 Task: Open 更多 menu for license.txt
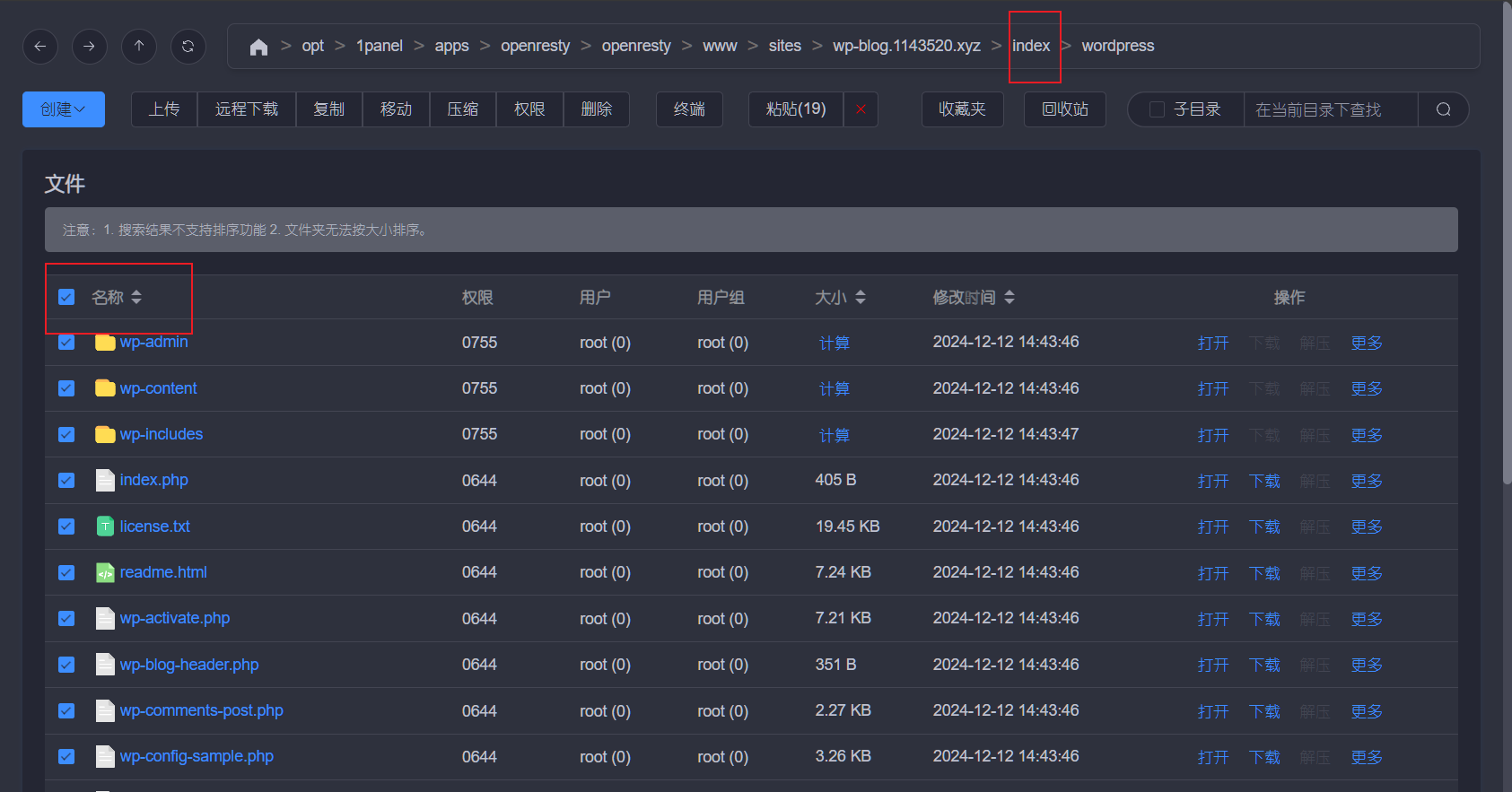point(1367,527)
